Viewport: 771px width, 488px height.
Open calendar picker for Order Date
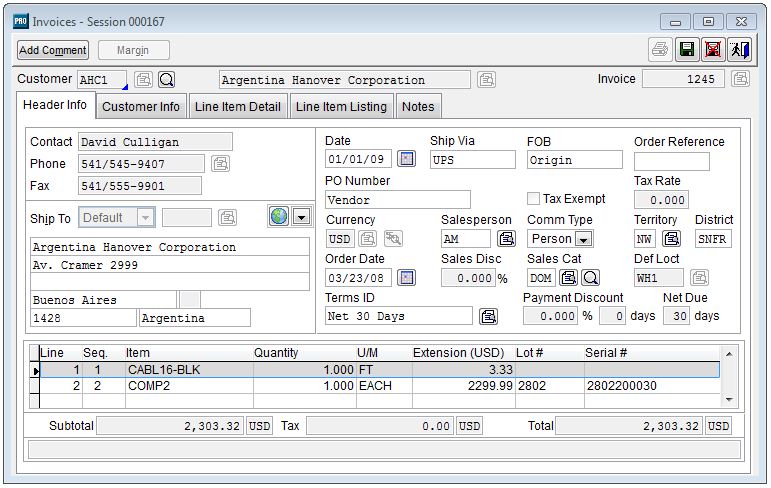click(x=406, y=278)
